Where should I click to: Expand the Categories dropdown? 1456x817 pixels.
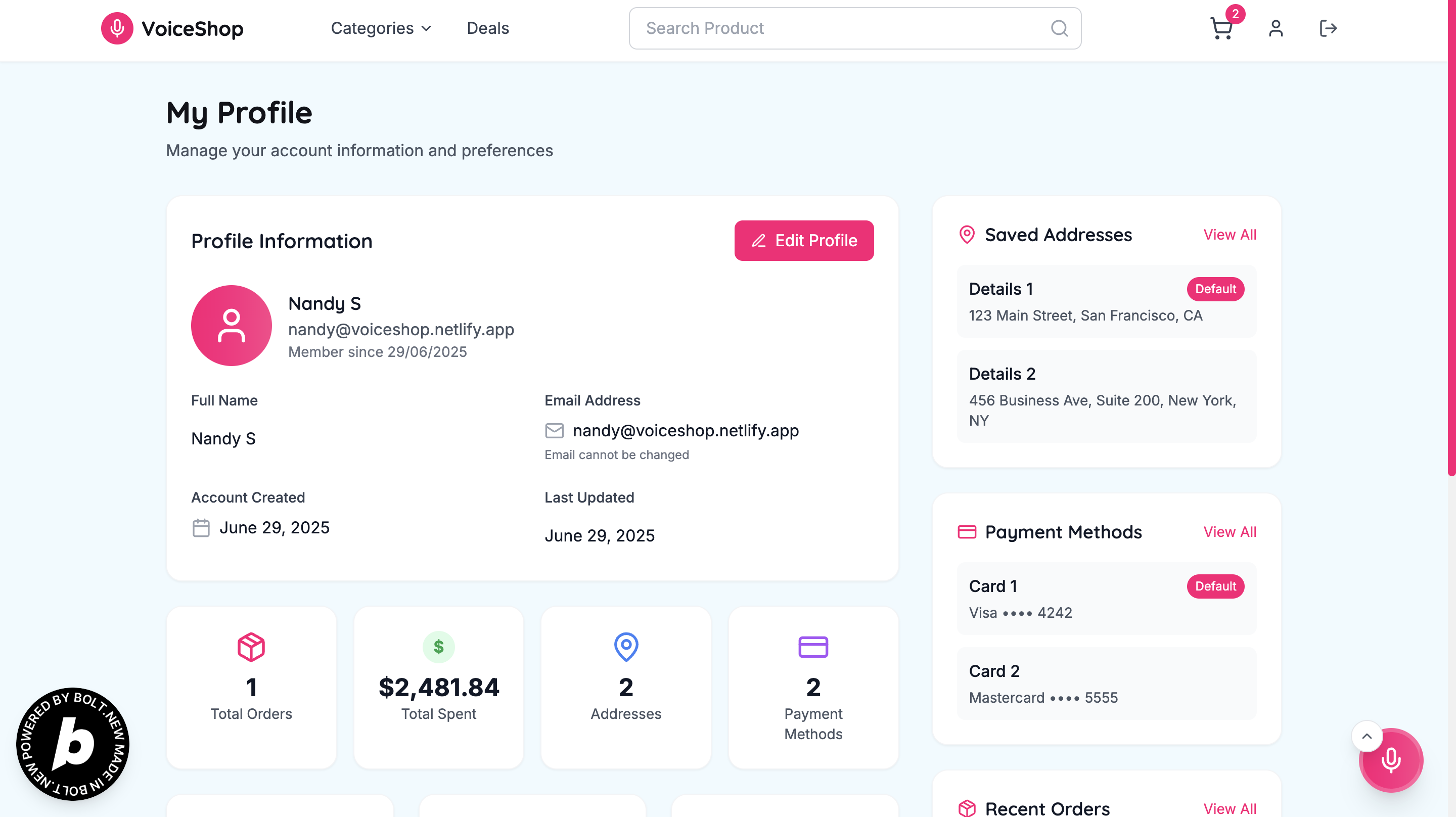[x=381, y=28]
